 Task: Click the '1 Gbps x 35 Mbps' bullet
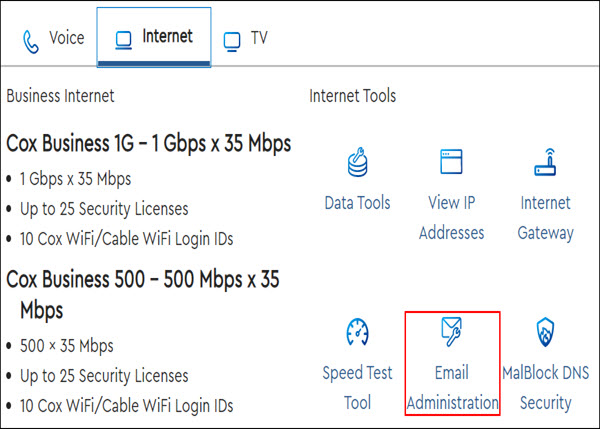click(x=75, y=179)
